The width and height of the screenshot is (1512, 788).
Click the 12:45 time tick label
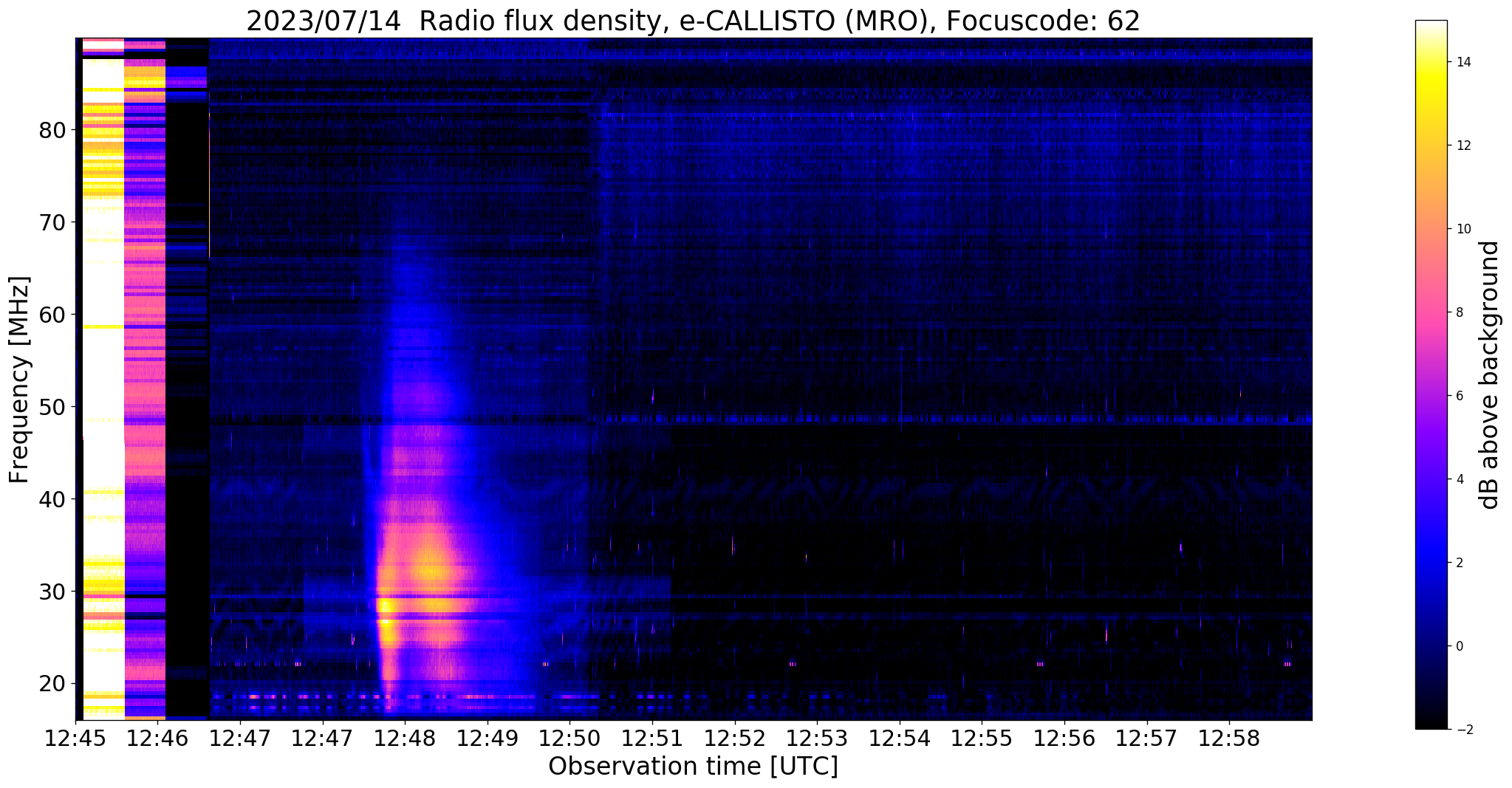tap(75, 739)
